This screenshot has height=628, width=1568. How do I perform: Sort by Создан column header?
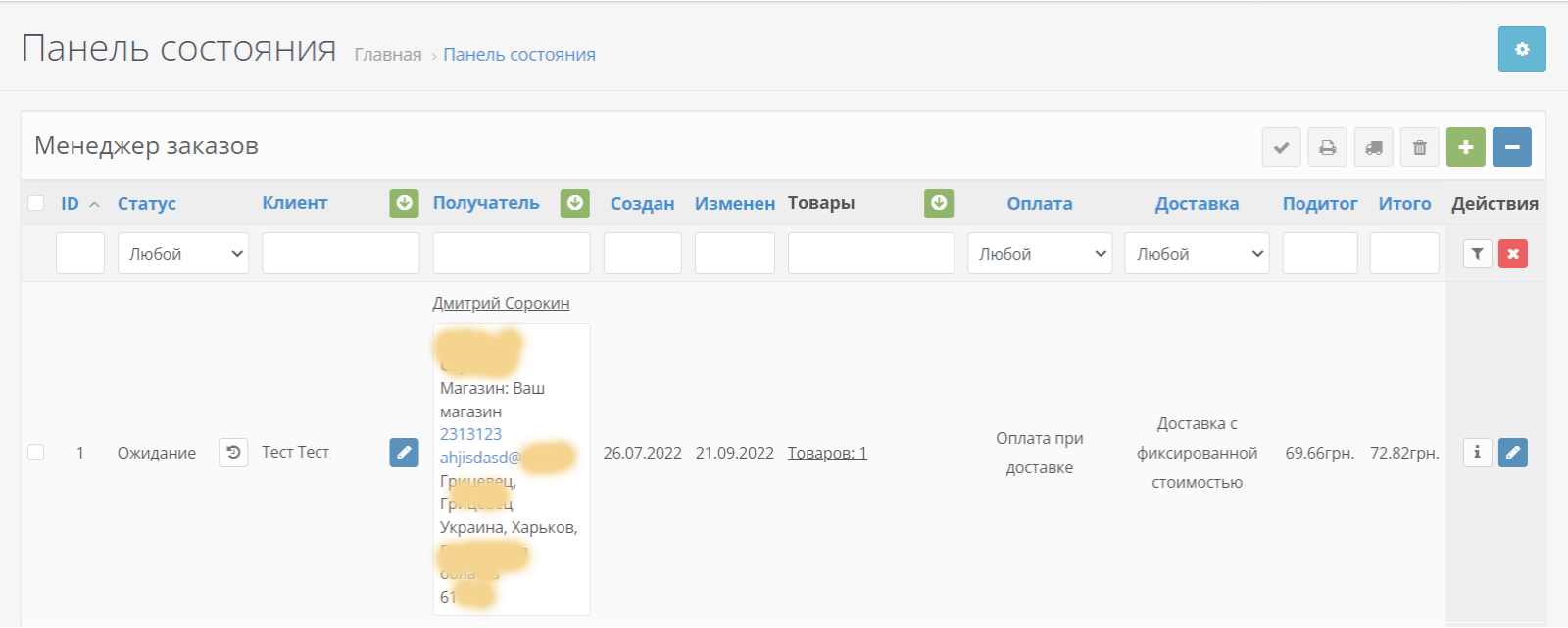click(x=642, y=204)
